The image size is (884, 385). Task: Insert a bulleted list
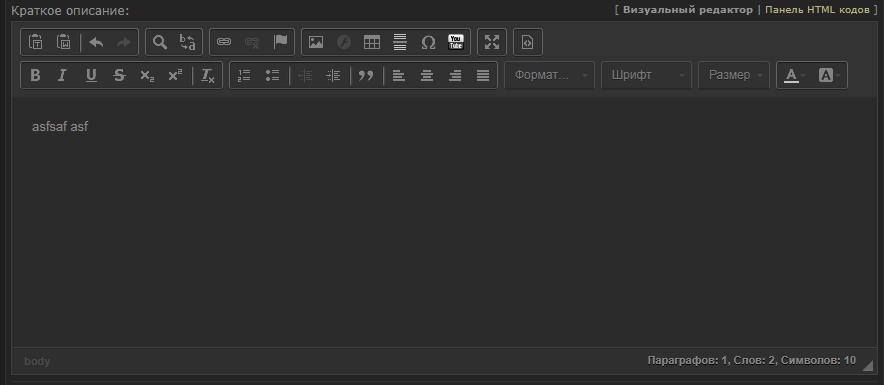point(272,75)
